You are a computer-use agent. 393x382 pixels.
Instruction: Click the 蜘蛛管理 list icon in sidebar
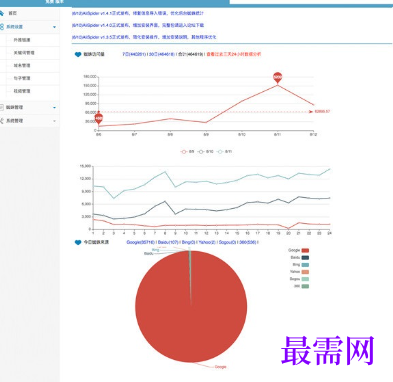(x=2, y=107)
